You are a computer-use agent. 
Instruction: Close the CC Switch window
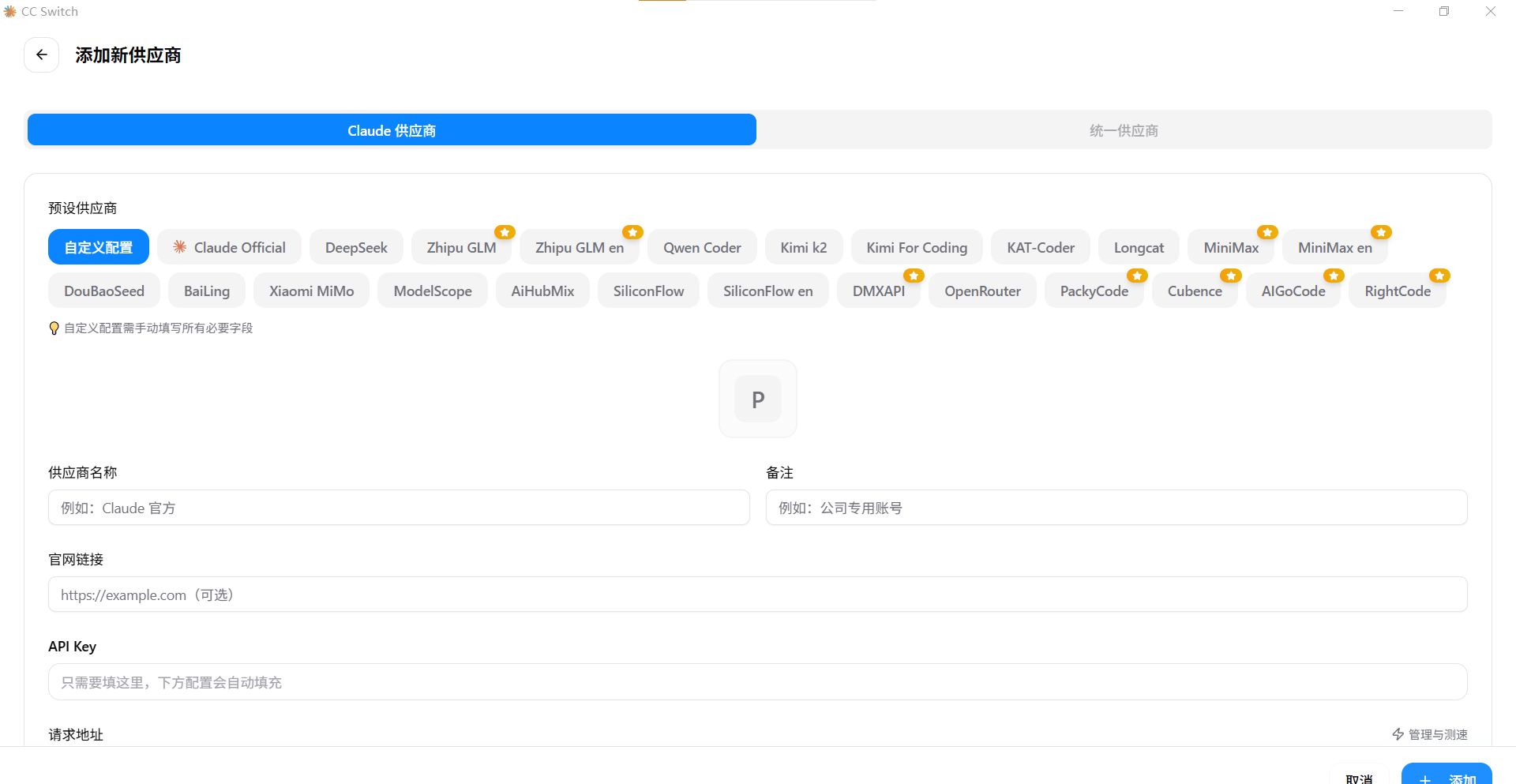(1491, 11)
